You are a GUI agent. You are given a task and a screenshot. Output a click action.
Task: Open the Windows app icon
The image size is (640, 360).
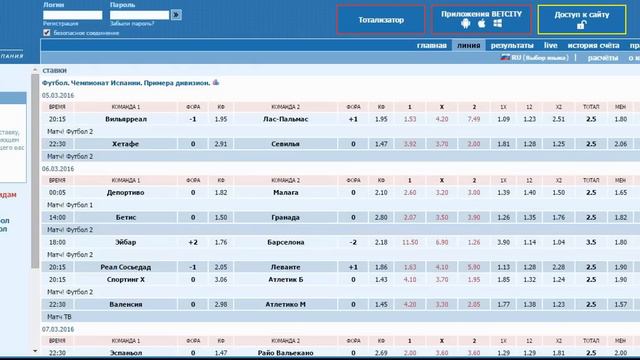pyautogui.click(x=498, y=24)
